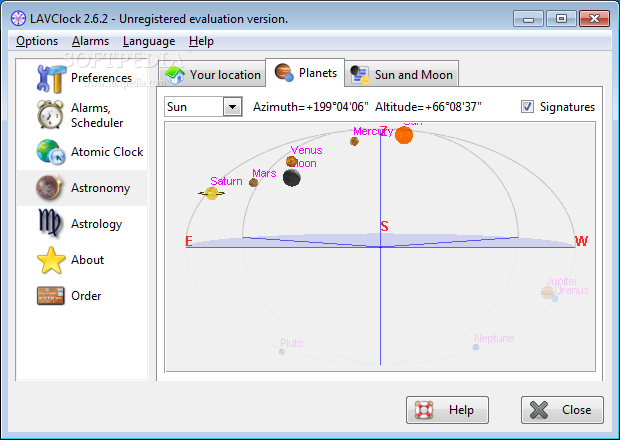Open the Options menu

[x=37, y=41]
